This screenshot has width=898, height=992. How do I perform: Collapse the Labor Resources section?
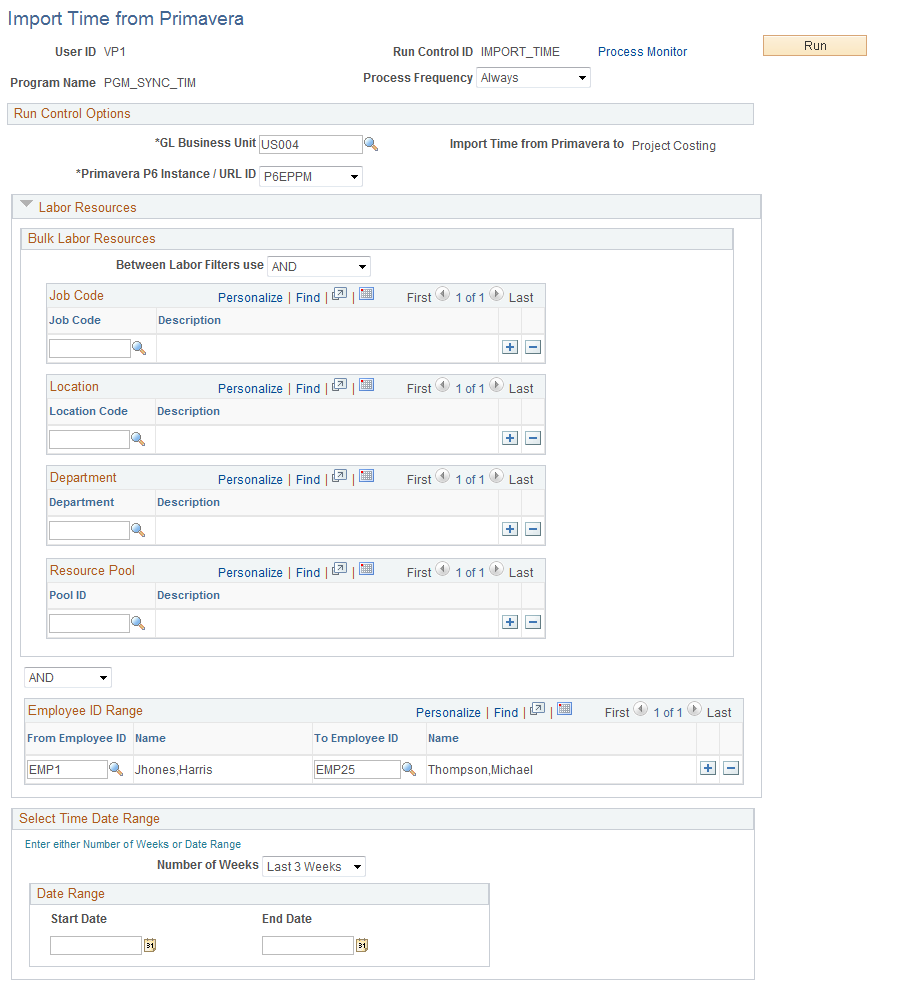[x=26, y=205]
